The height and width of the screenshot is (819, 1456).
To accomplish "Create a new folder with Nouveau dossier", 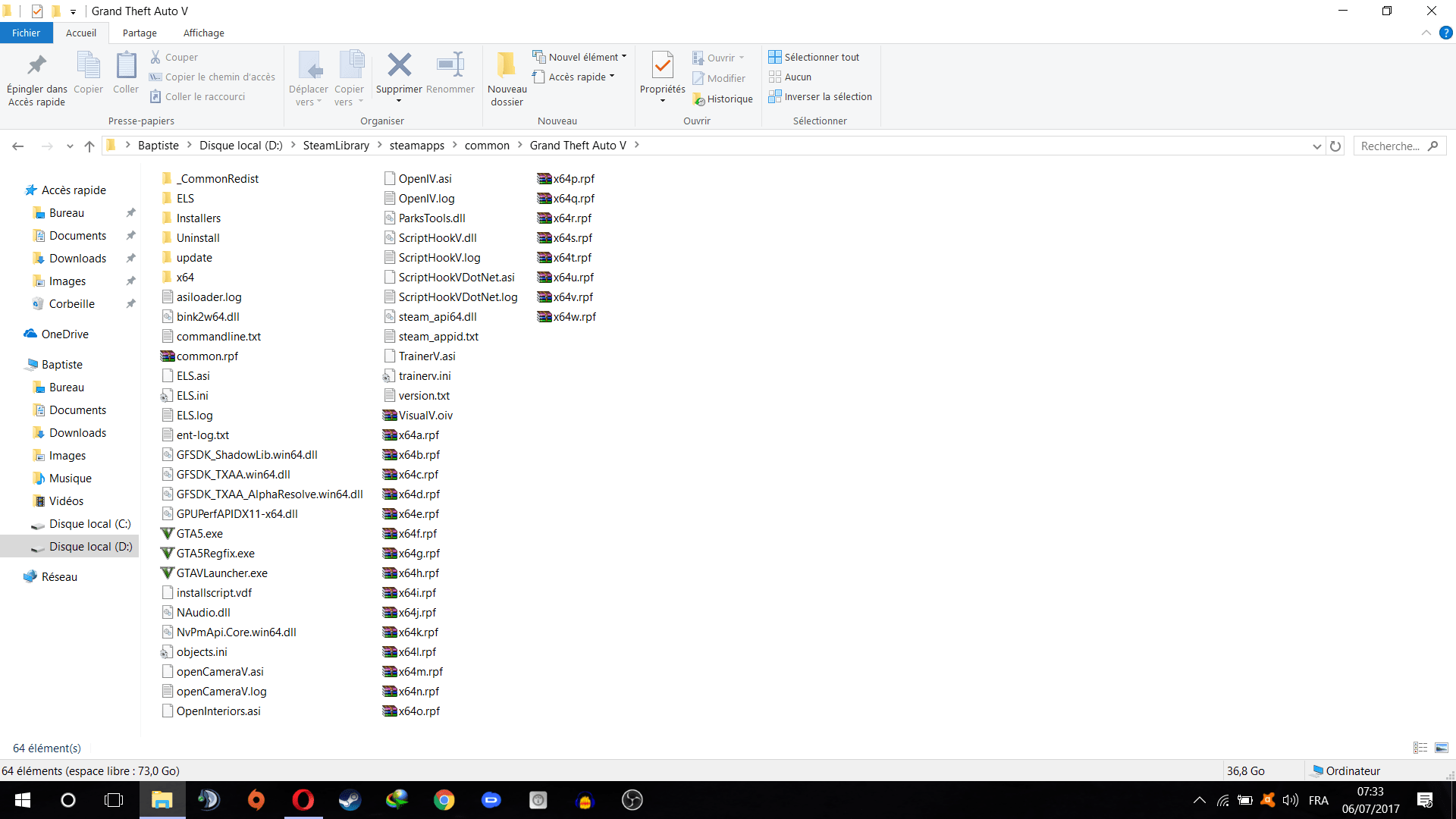I will click(507, 79).
